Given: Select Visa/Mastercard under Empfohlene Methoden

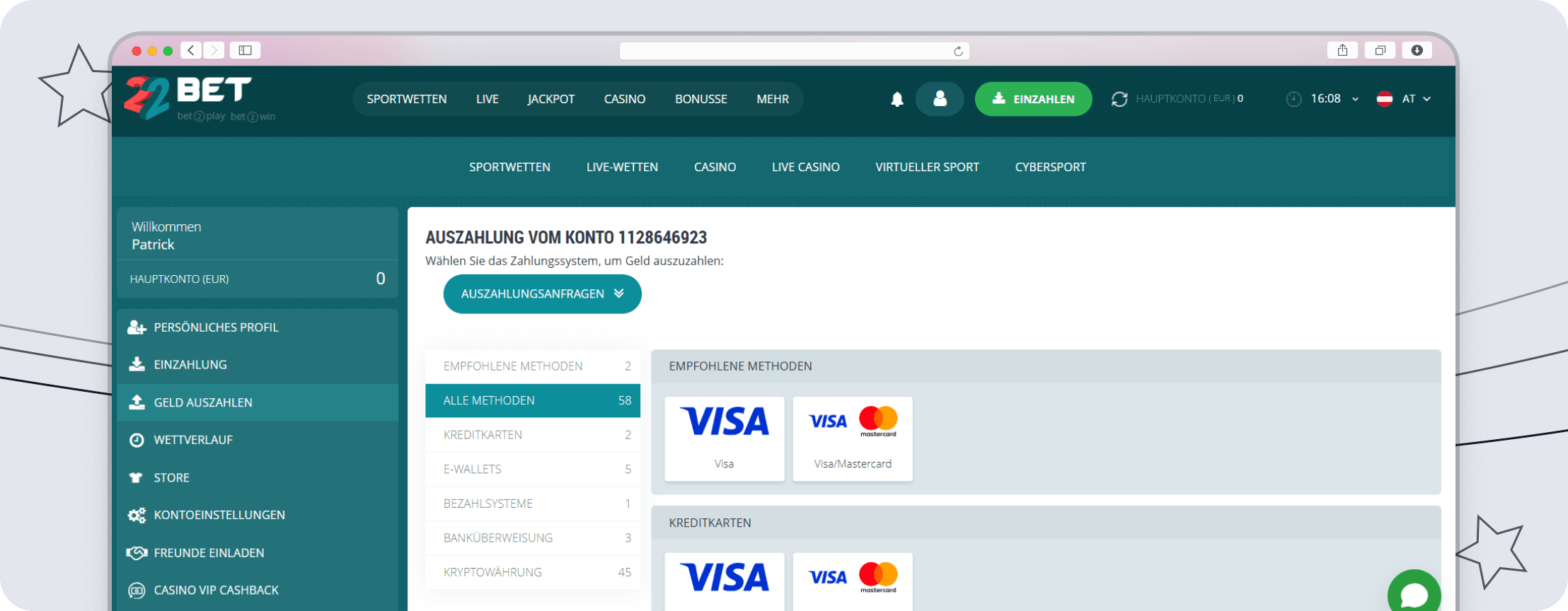Looking at the screenshot, I should 853,438.
